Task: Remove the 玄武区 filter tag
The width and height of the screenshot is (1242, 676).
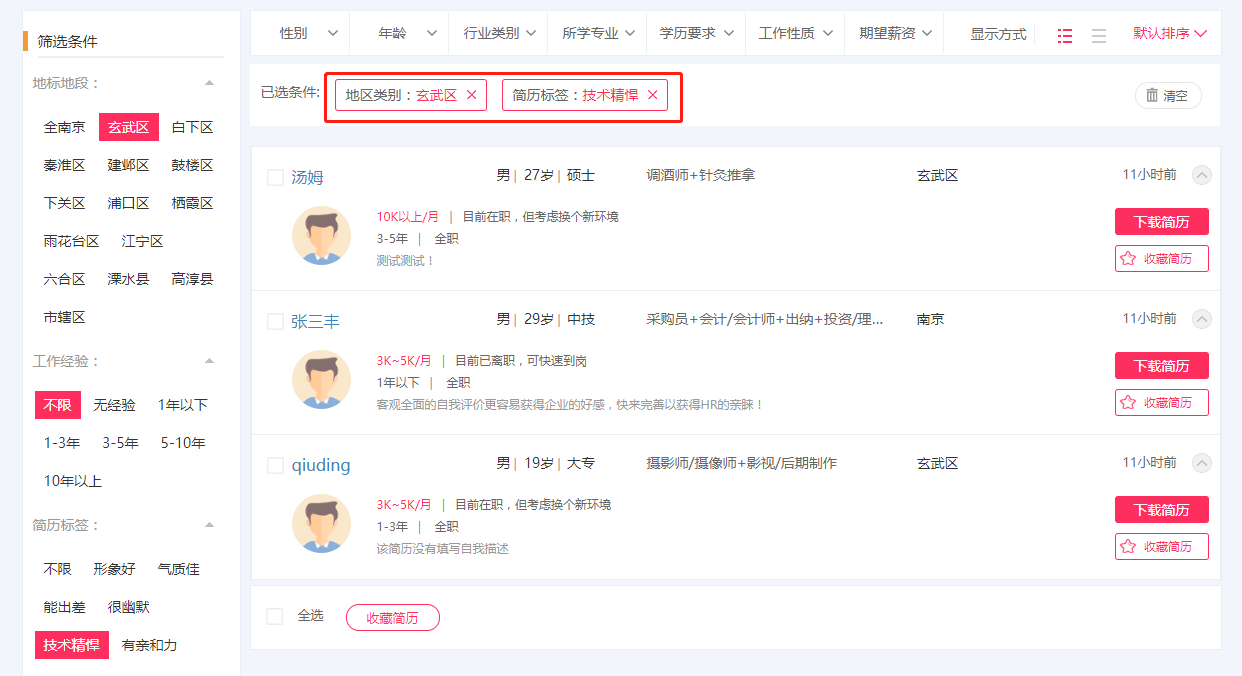Action: point(472,95)
